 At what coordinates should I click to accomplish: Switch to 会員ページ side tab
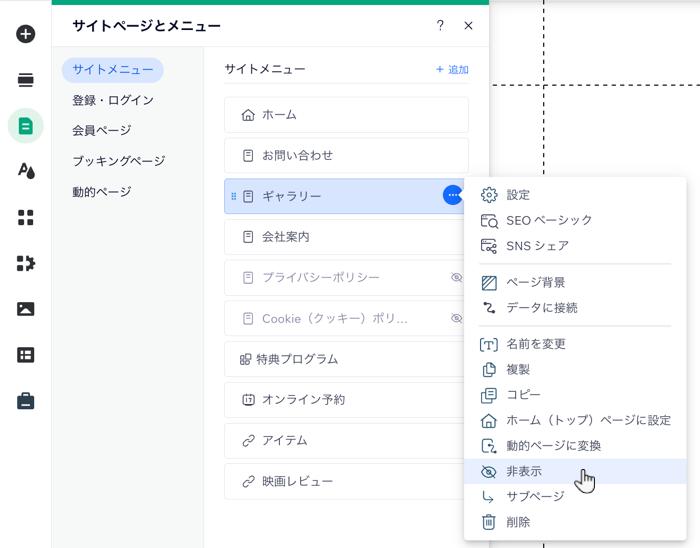point(102,131)
